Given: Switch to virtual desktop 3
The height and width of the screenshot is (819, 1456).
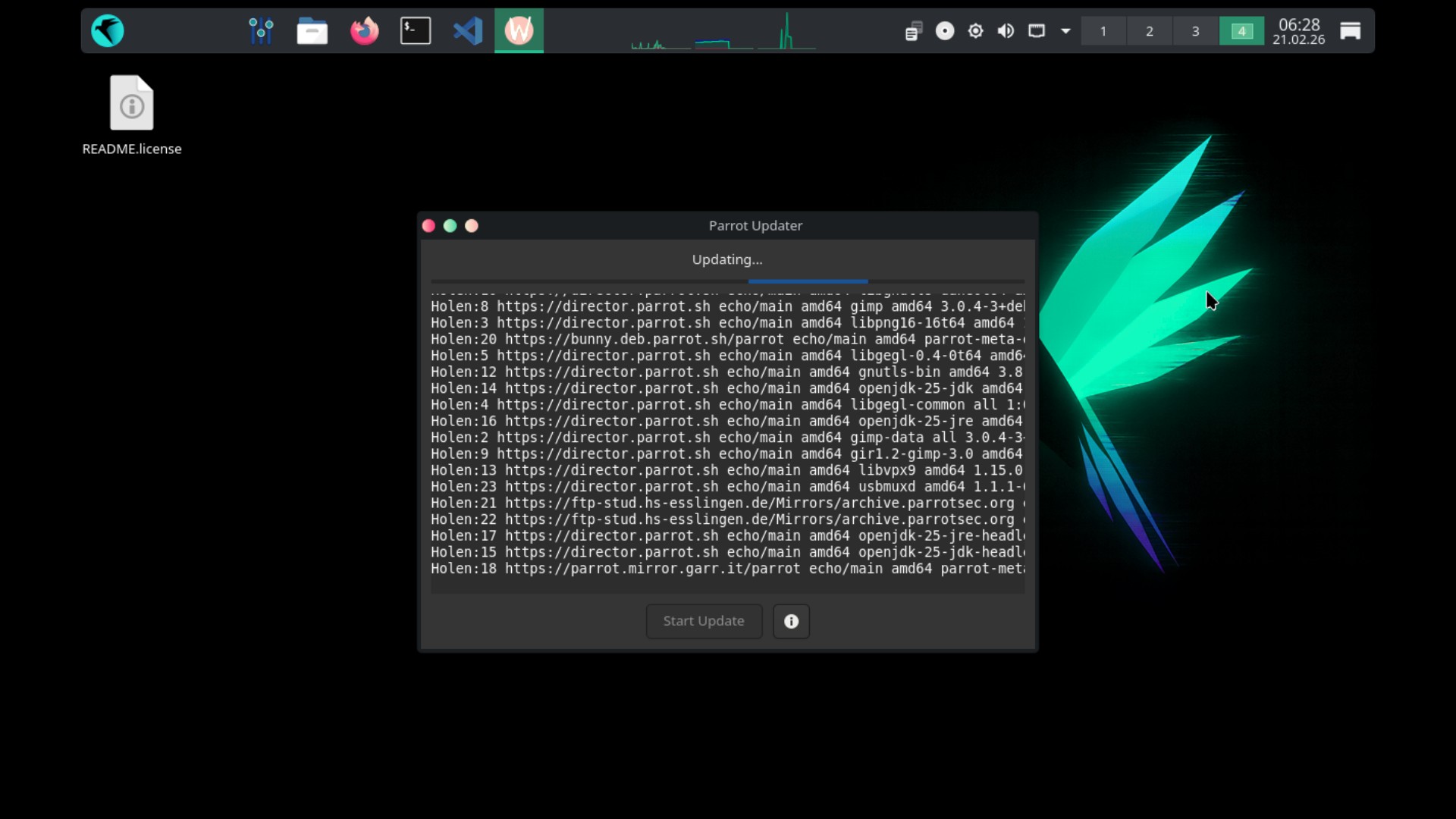Looking at the screenshot, I should [1195, 31].
